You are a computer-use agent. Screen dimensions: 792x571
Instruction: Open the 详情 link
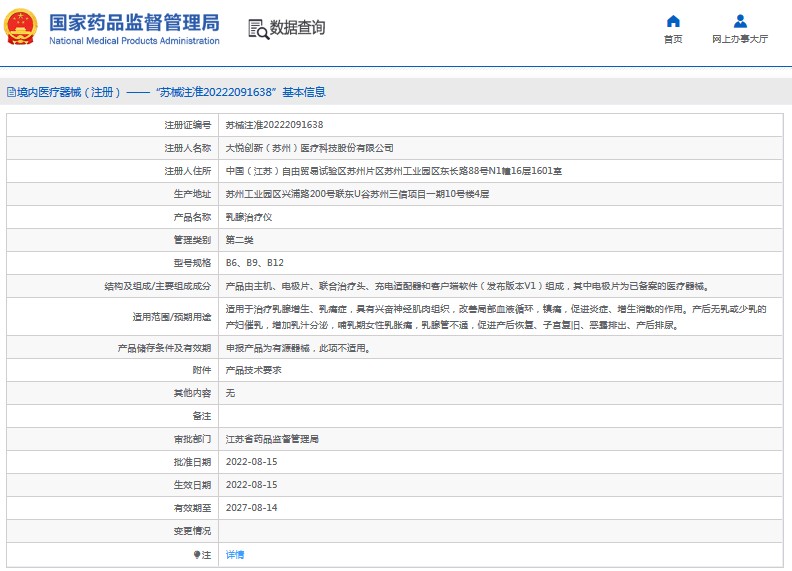(x=235, y=555)
